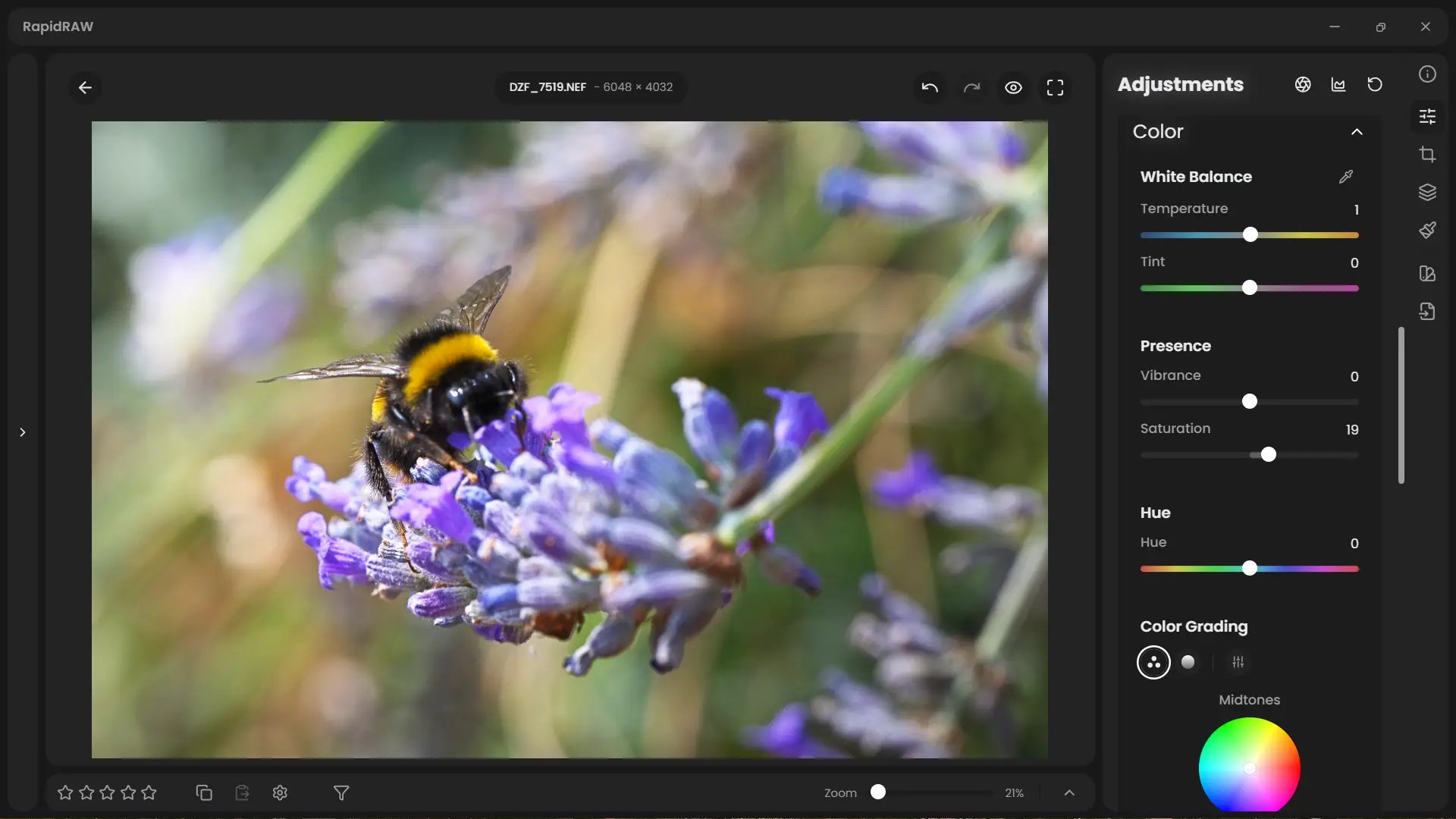1456x819 pixels.
Task: Open the Masks layers panel
Action: pos(1427,192)
